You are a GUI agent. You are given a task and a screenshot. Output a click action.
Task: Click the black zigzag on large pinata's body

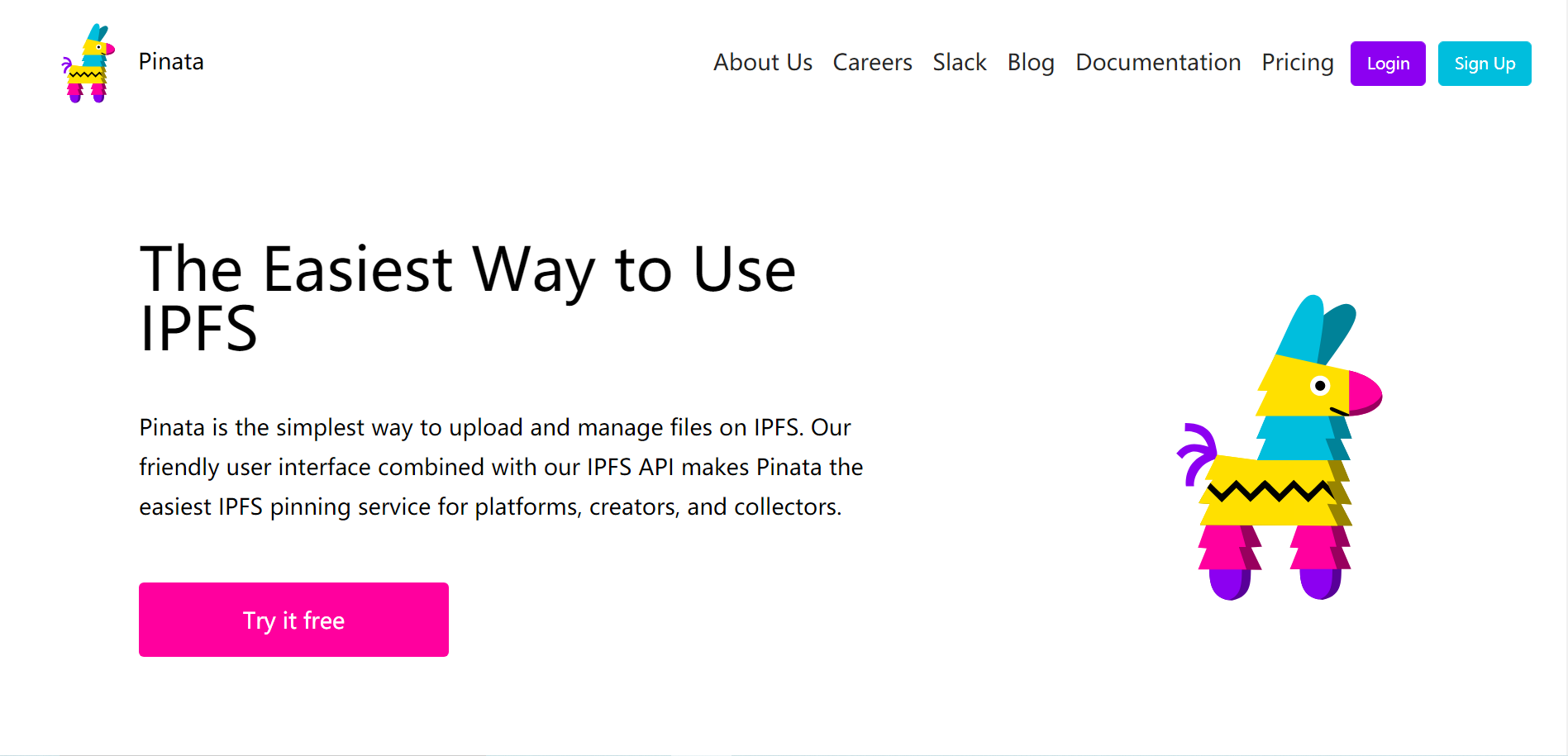1269,492
